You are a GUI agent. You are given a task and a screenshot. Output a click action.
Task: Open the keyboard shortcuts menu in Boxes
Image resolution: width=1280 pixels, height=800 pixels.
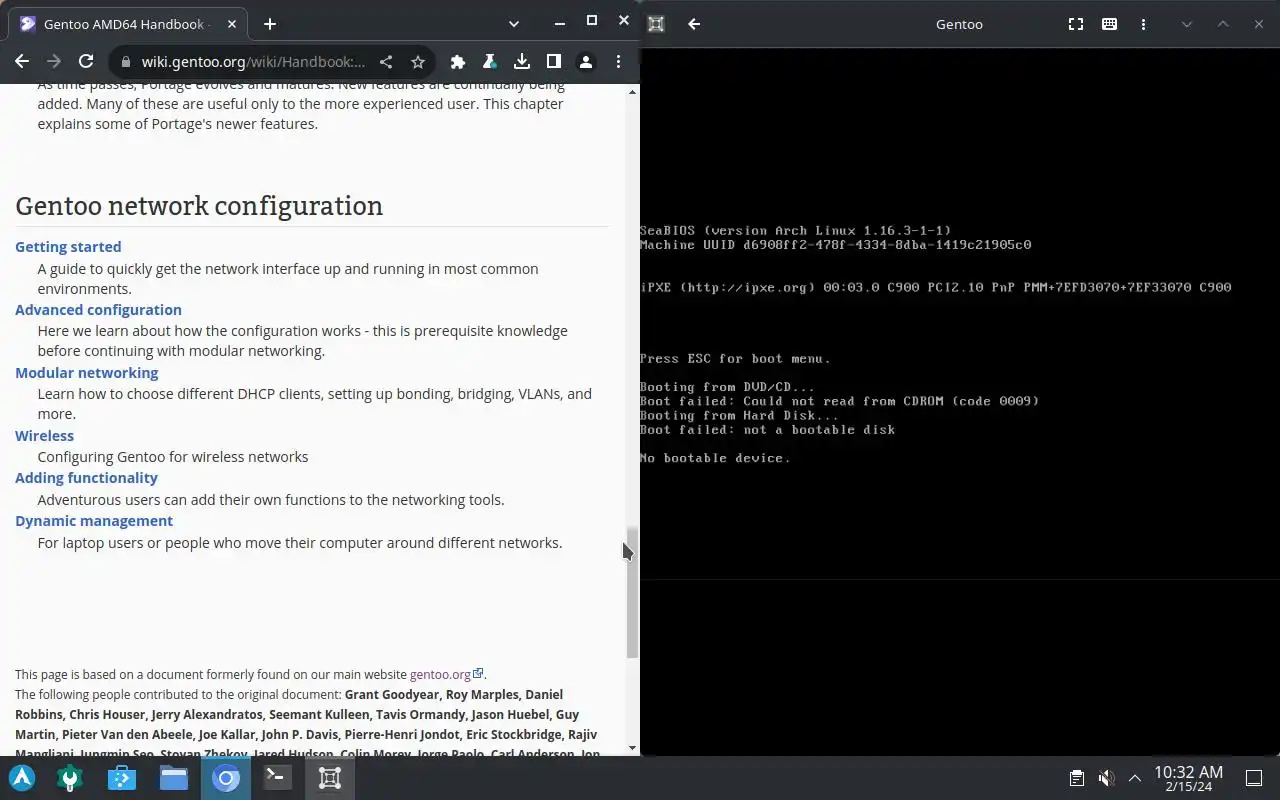coord(1109,24)
